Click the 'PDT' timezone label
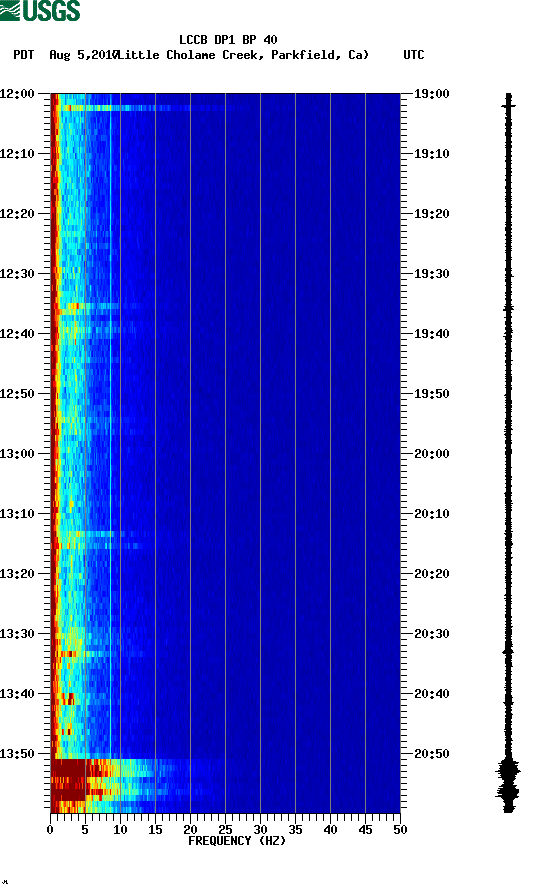 pos(23,55)
